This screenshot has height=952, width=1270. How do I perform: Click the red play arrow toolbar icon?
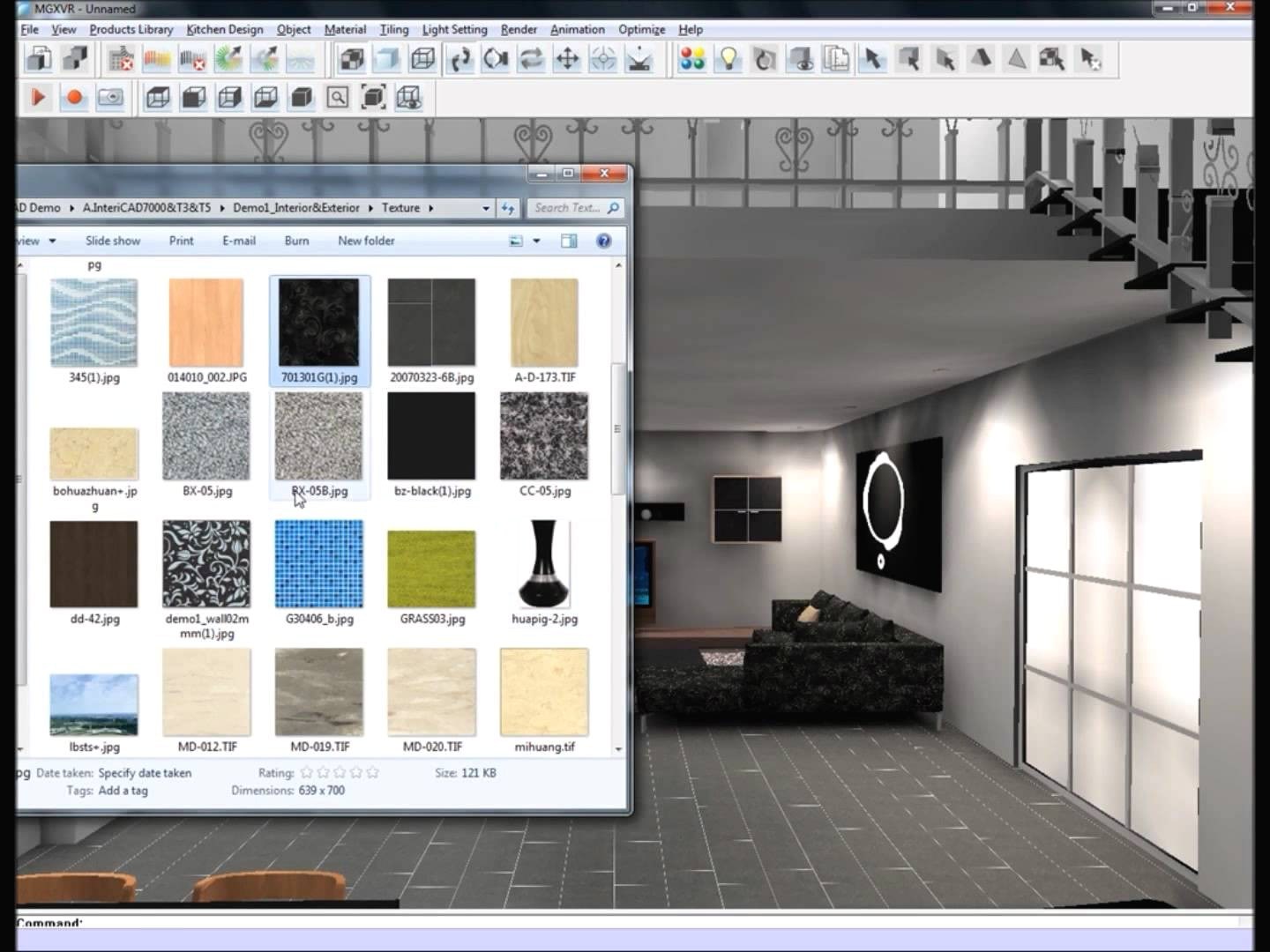(x=38, y=97)
